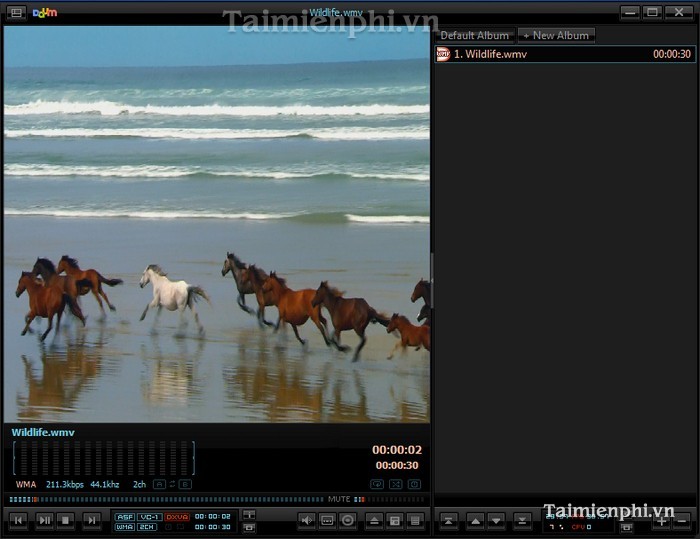Select Wildlife.wmv in the playlist
This screenshot has height=539, width=700.
click(x=490, y=54)
